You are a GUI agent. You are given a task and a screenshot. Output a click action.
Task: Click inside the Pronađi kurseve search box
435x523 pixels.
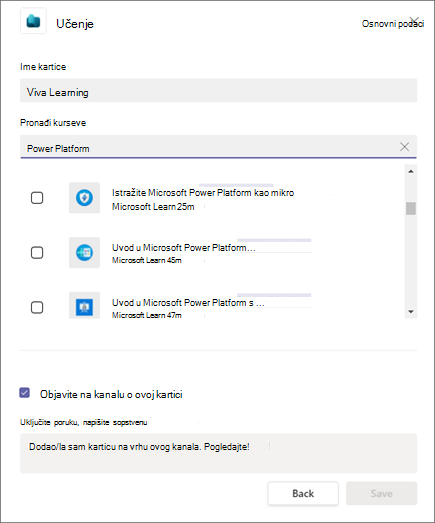click(x=208, y=146)
